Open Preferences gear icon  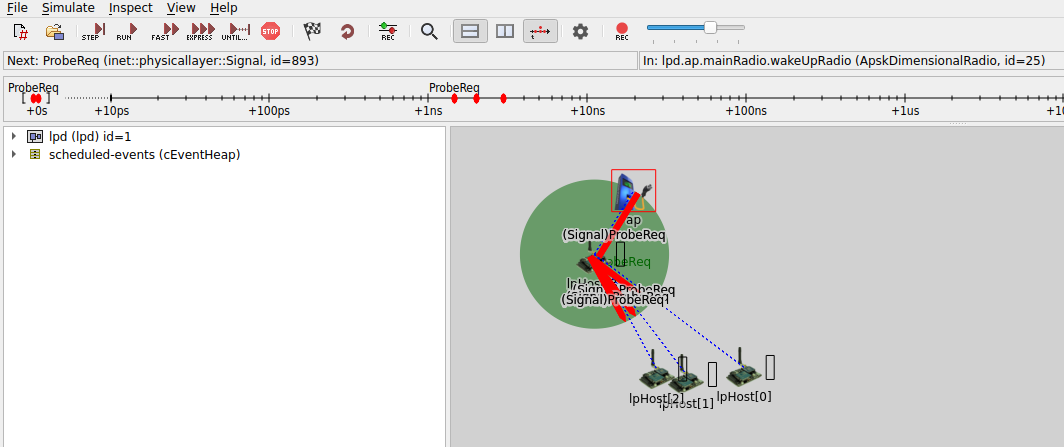(580, 31)
